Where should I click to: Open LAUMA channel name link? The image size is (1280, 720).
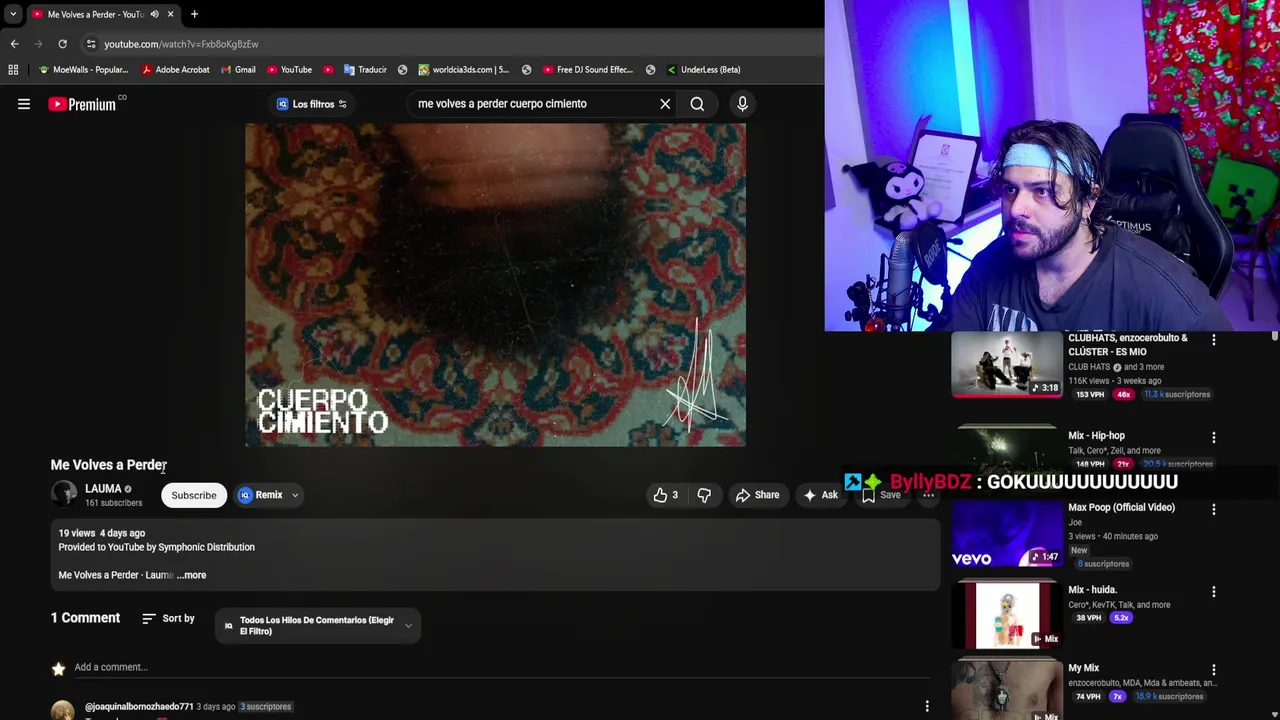coord(103,489)
